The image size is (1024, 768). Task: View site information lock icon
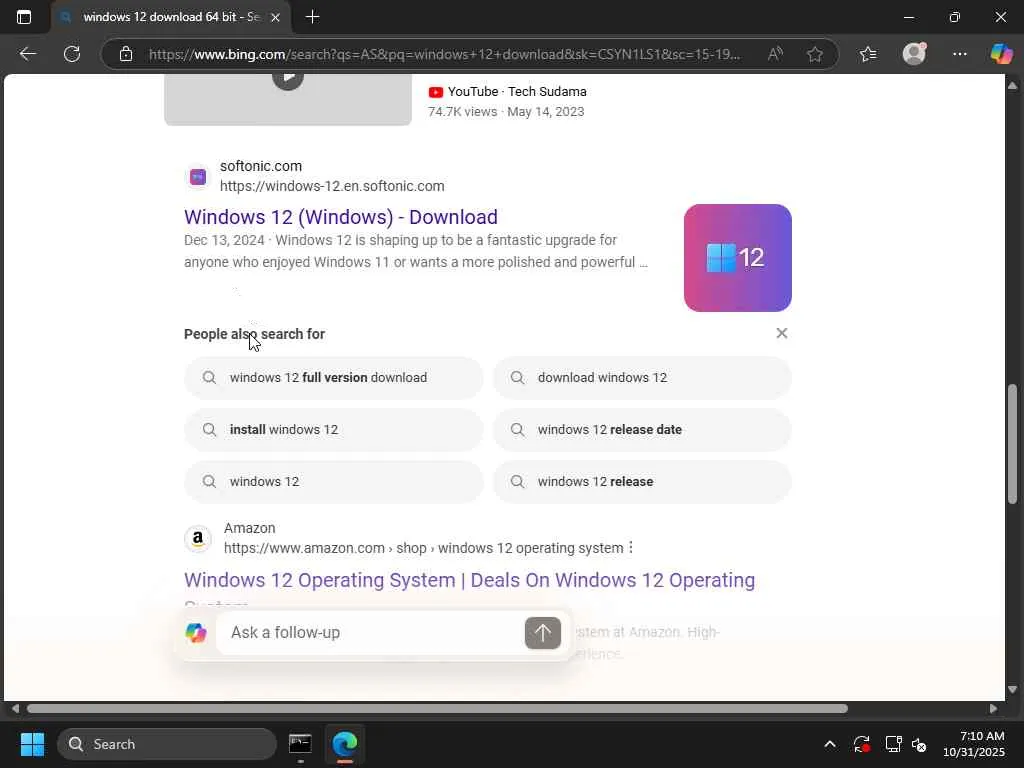click(x=126, y=54)
